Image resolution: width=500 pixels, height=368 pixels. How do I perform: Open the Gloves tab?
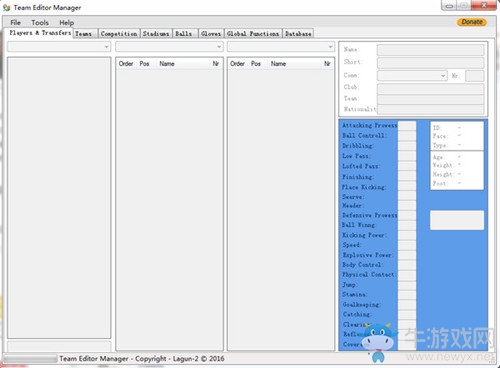(x=211, y=34)
